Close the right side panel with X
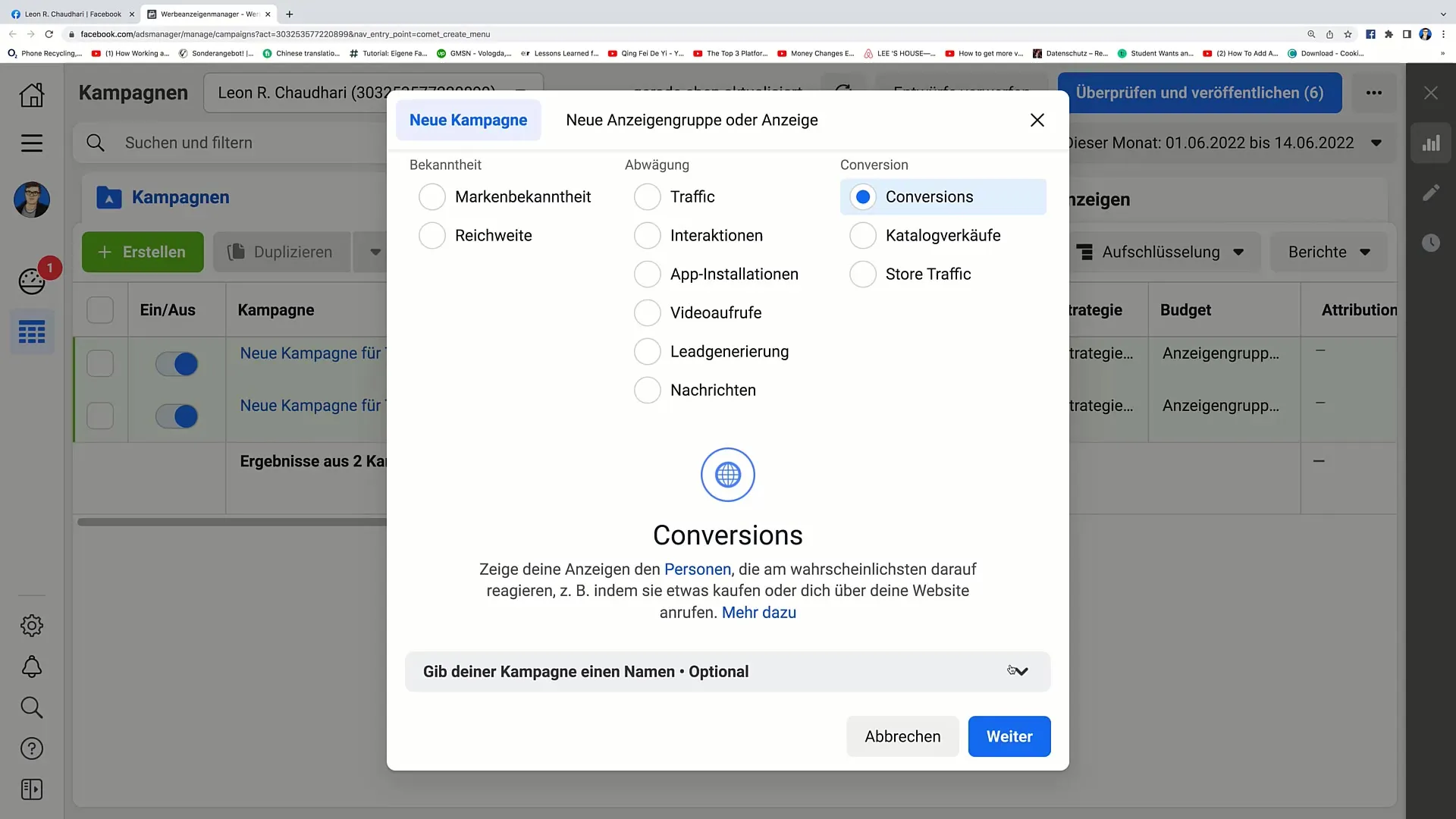Image resolution: width=1456 pixels, height=819 pixels. (1431, 93)
